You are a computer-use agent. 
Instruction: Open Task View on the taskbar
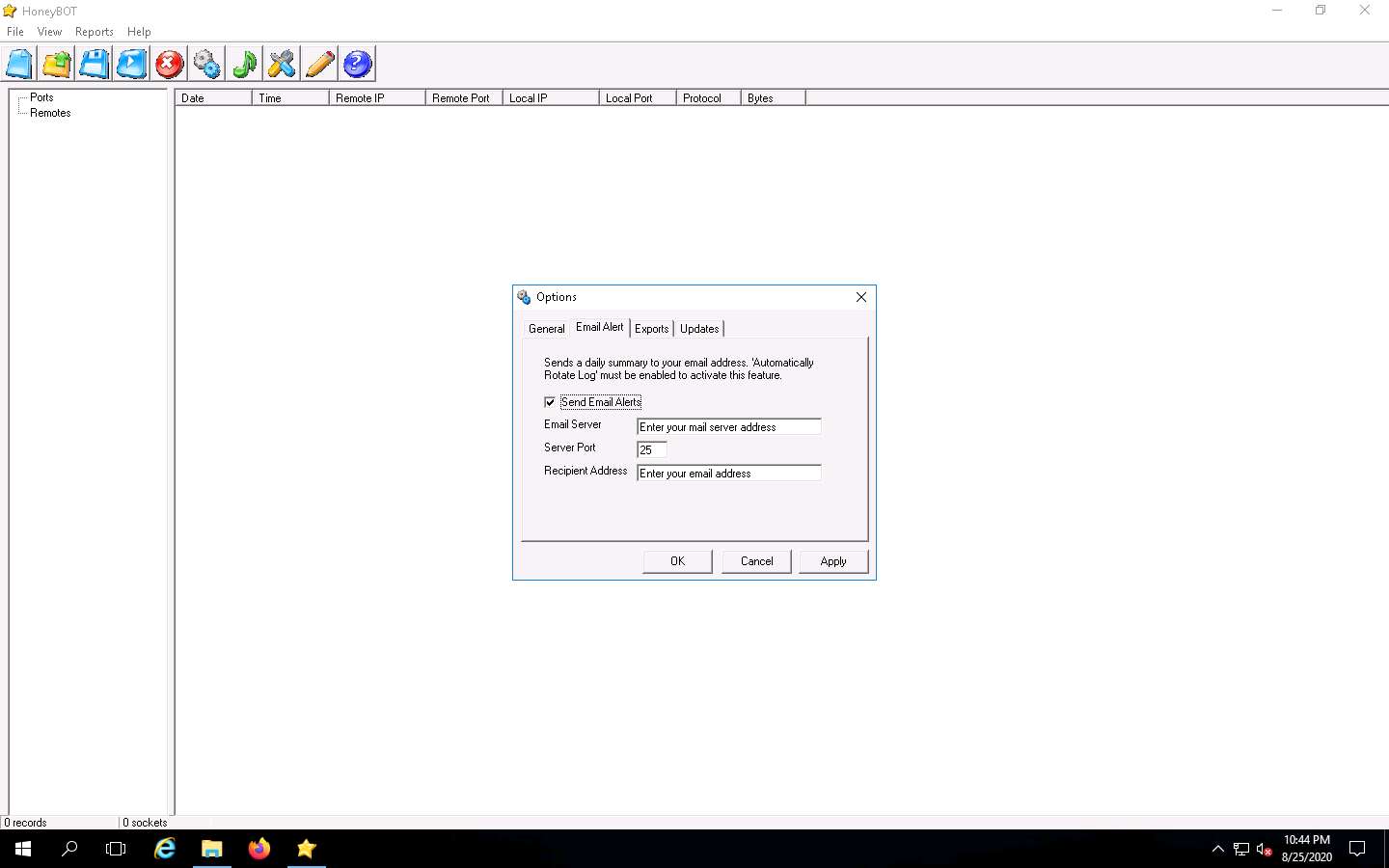(x=116, y=849)
